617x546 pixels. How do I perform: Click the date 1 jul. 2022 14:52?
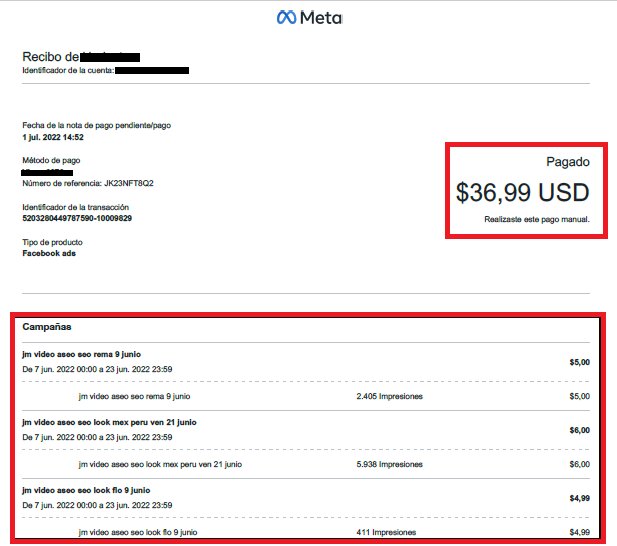[x=53, y=137]
